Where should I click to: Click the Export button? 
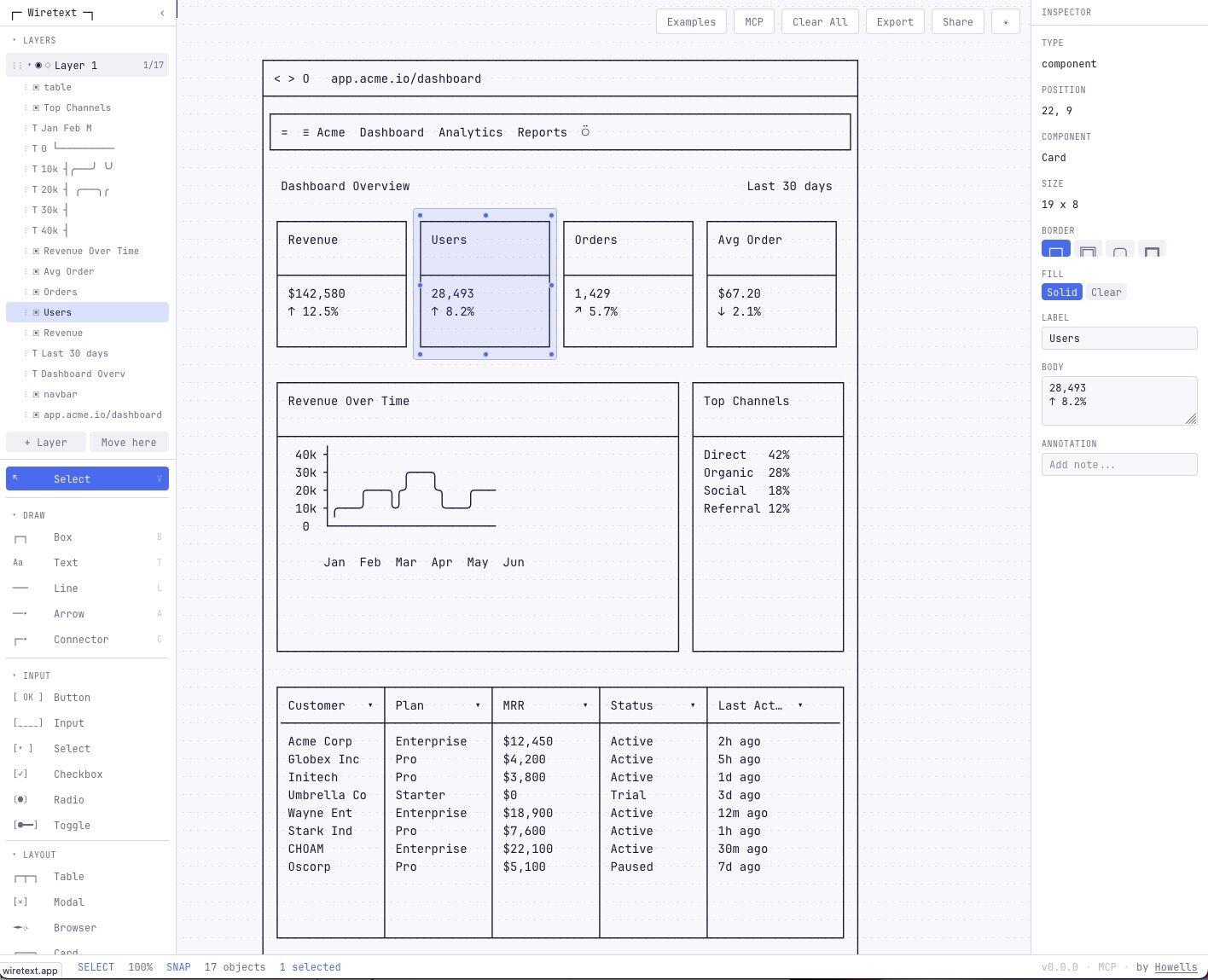pos(895,22)
